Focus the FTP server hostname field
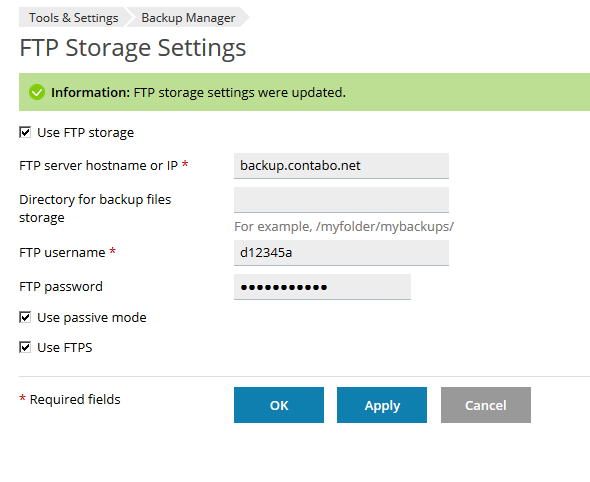590x482 pixels. 341,166
